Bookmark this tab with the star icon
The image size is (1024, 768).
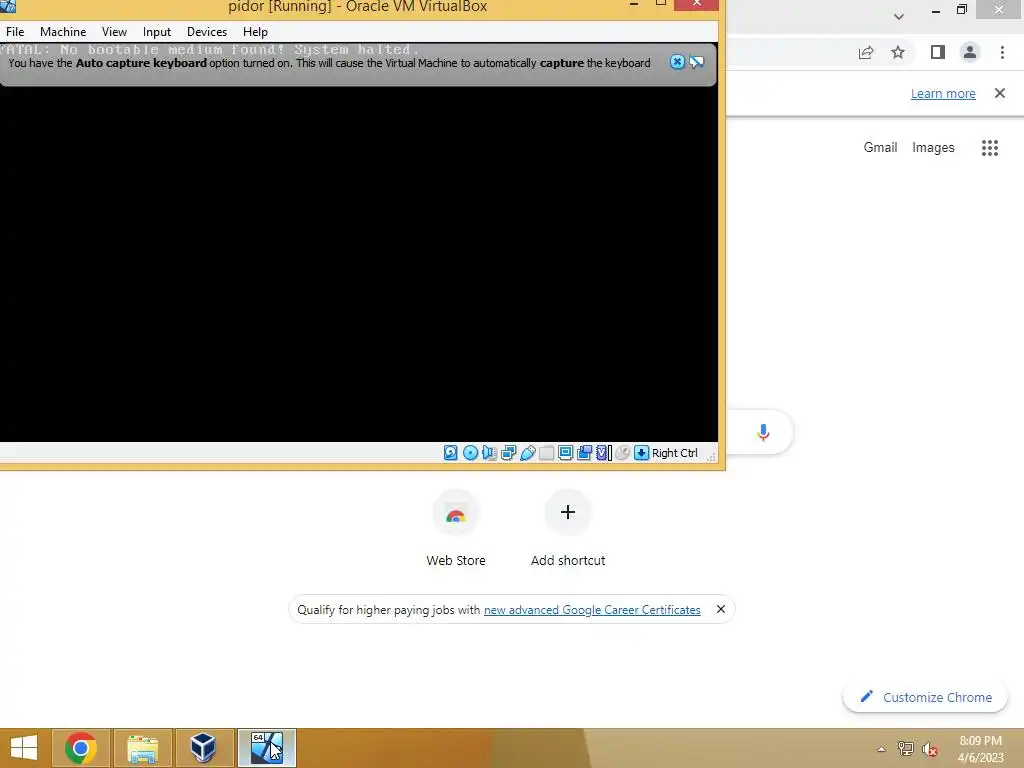(898, 52)
